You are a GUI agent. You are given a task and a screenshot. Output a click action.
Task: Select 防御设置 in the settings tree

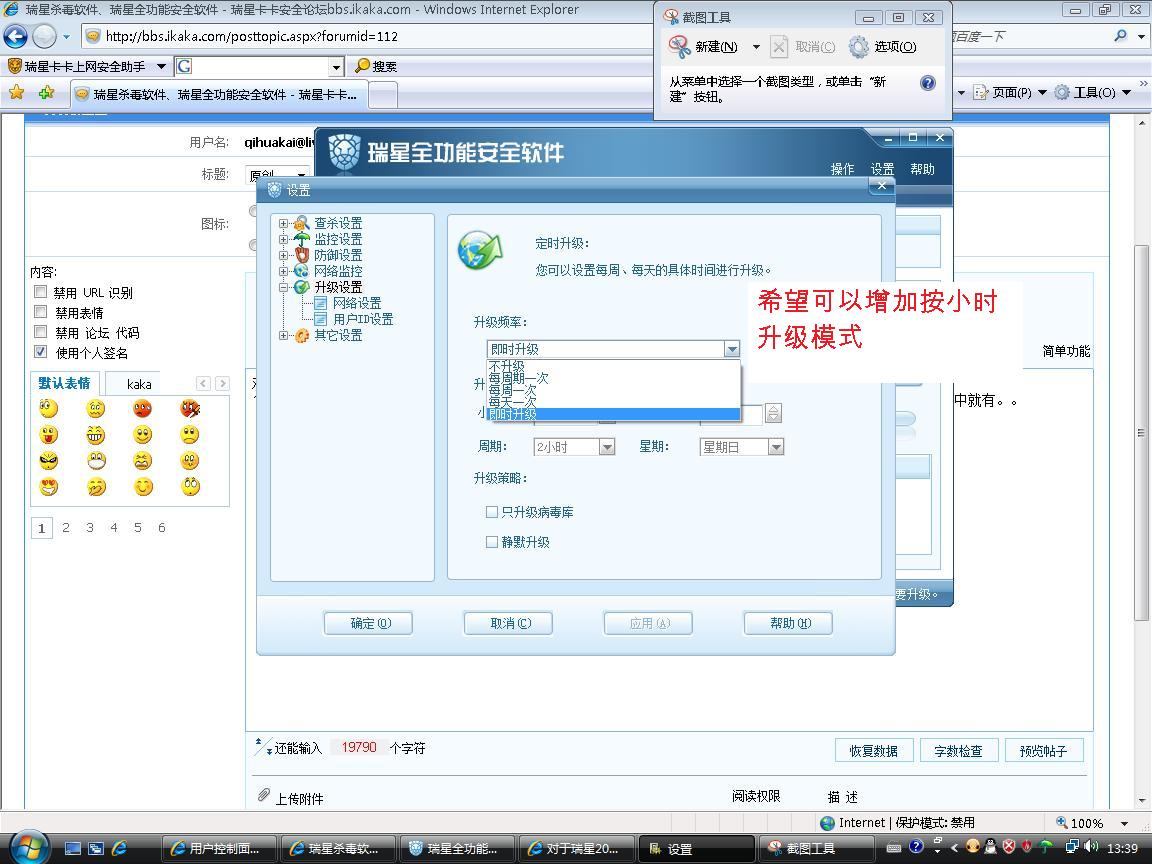(338, 256)
